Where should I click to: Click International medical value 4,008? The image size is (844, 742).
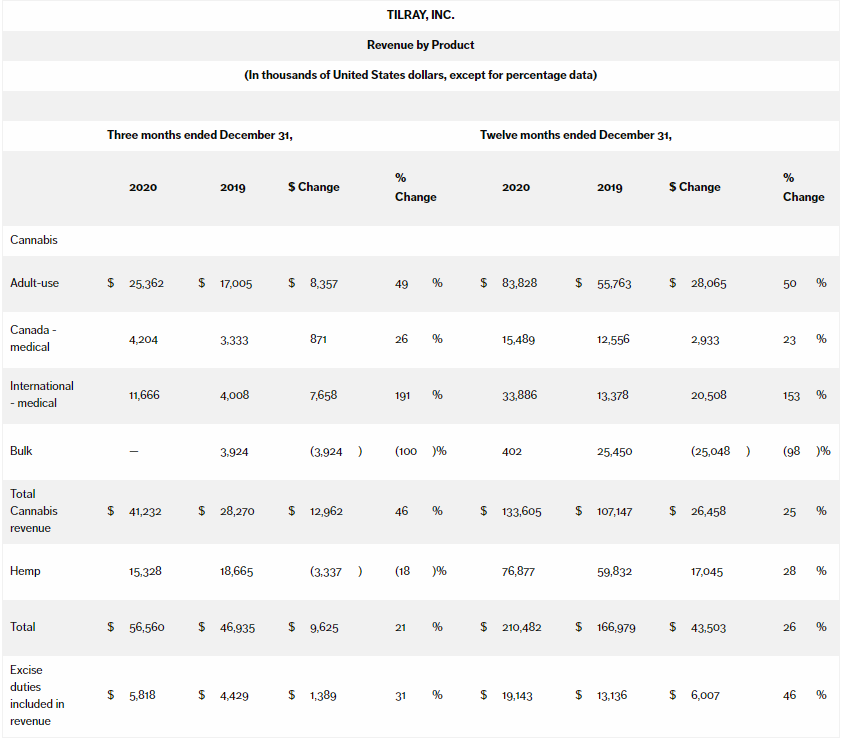tap(235, 395)
